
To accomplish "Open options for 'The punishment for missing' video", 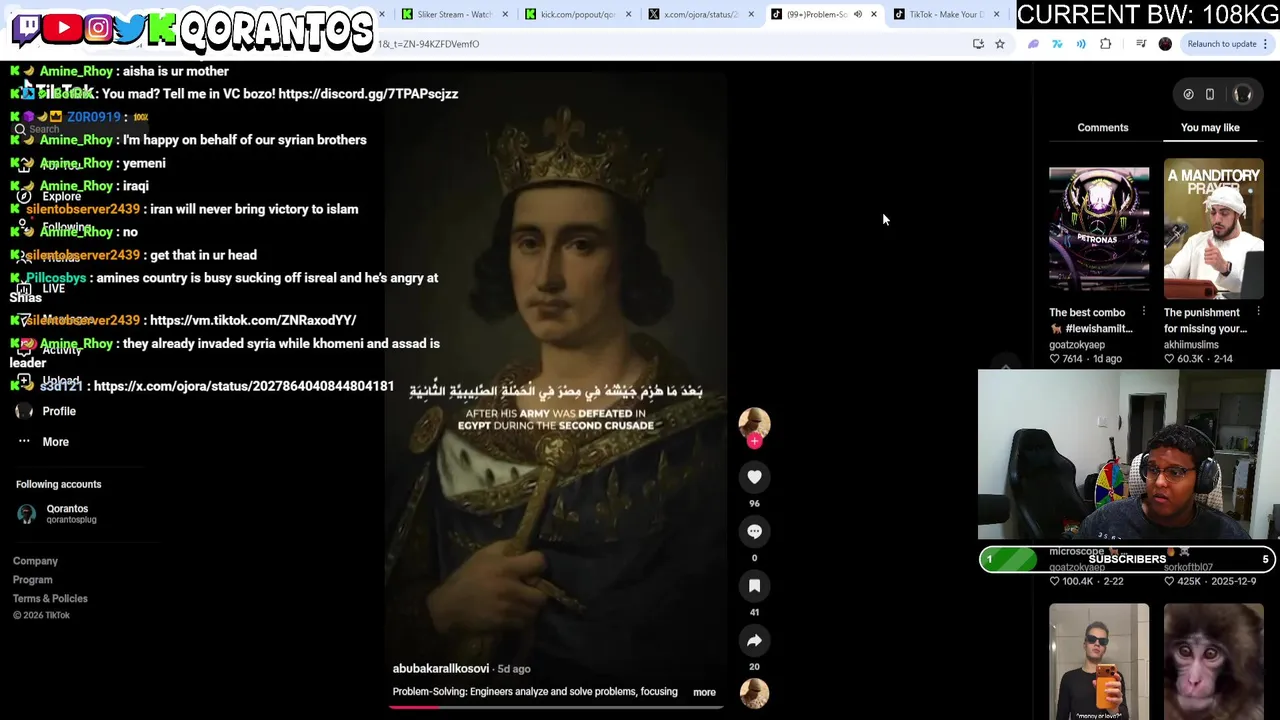I will coord(1258,312).
